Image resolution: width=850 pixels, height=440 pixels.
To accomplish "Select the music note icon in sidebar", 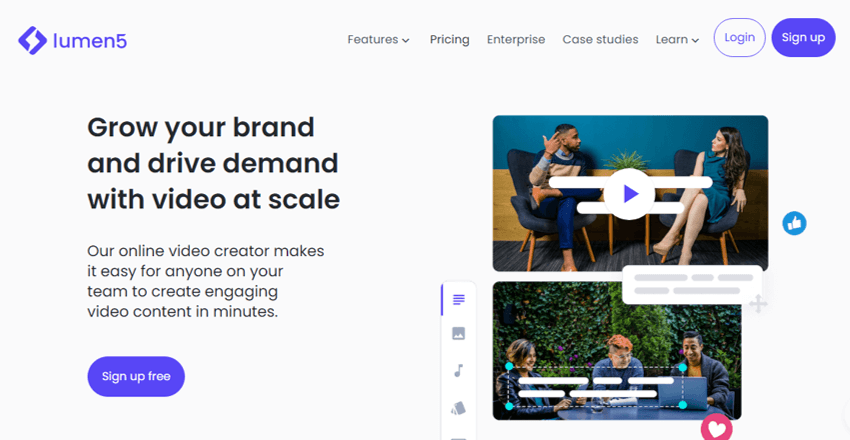I will 459,370.
